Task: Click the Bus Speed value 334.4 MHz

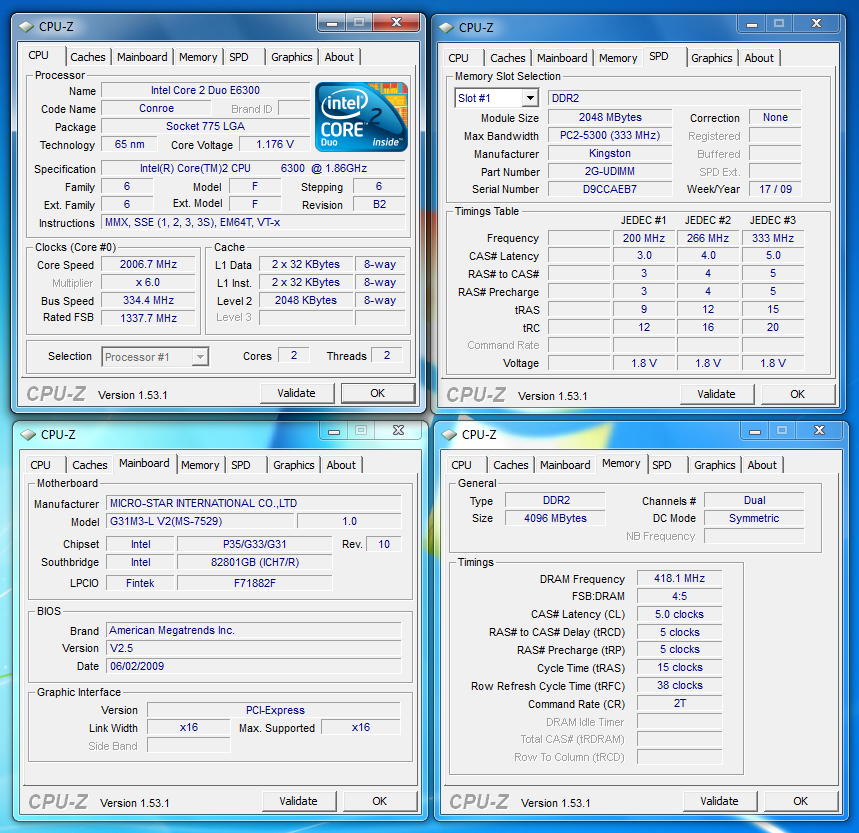Action: click(148, 301)
